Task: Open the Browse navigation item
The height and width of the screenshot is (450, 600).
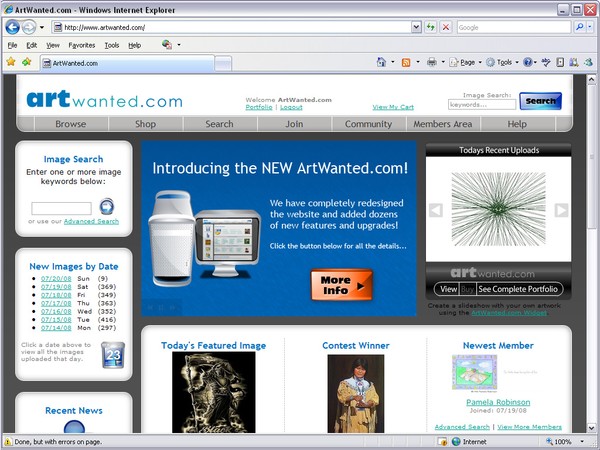Action: point(71,124)
